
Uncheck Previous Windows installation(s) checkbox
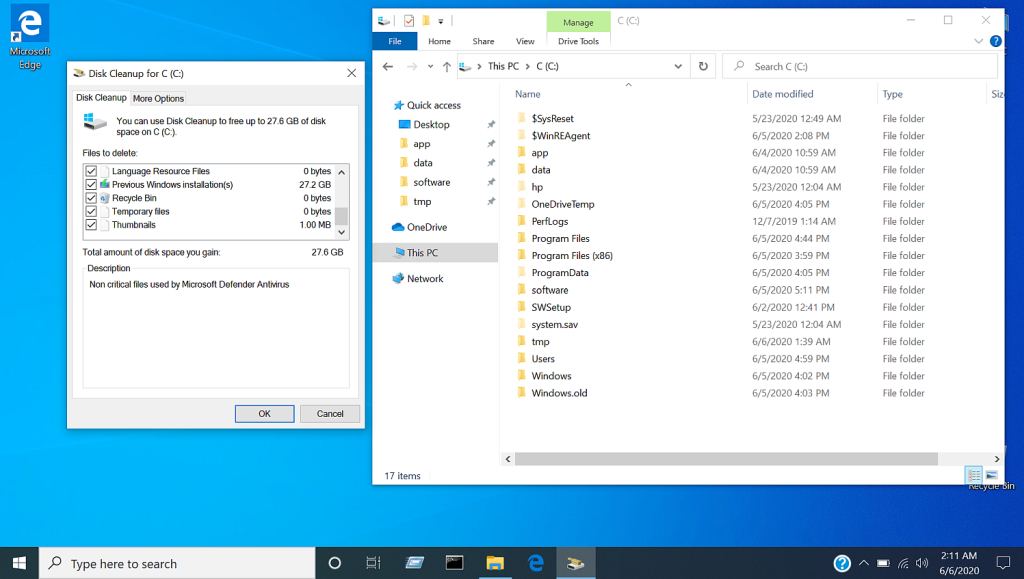click(x=91, y=185)
